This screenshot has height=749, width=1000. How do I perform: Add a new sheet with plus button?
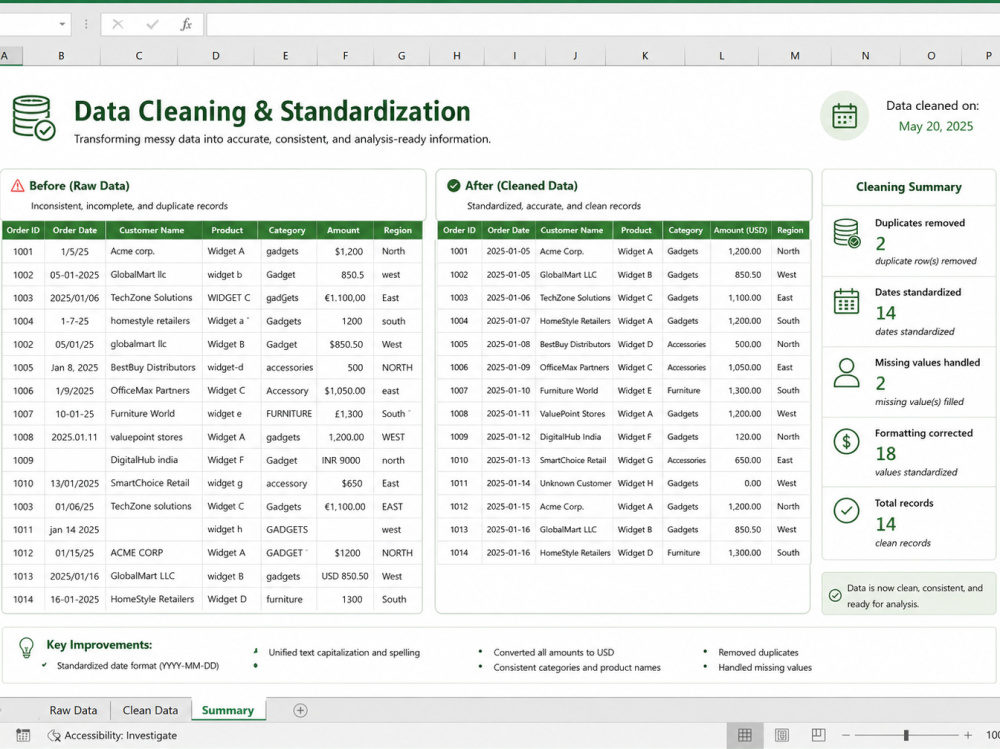(300, 710)
